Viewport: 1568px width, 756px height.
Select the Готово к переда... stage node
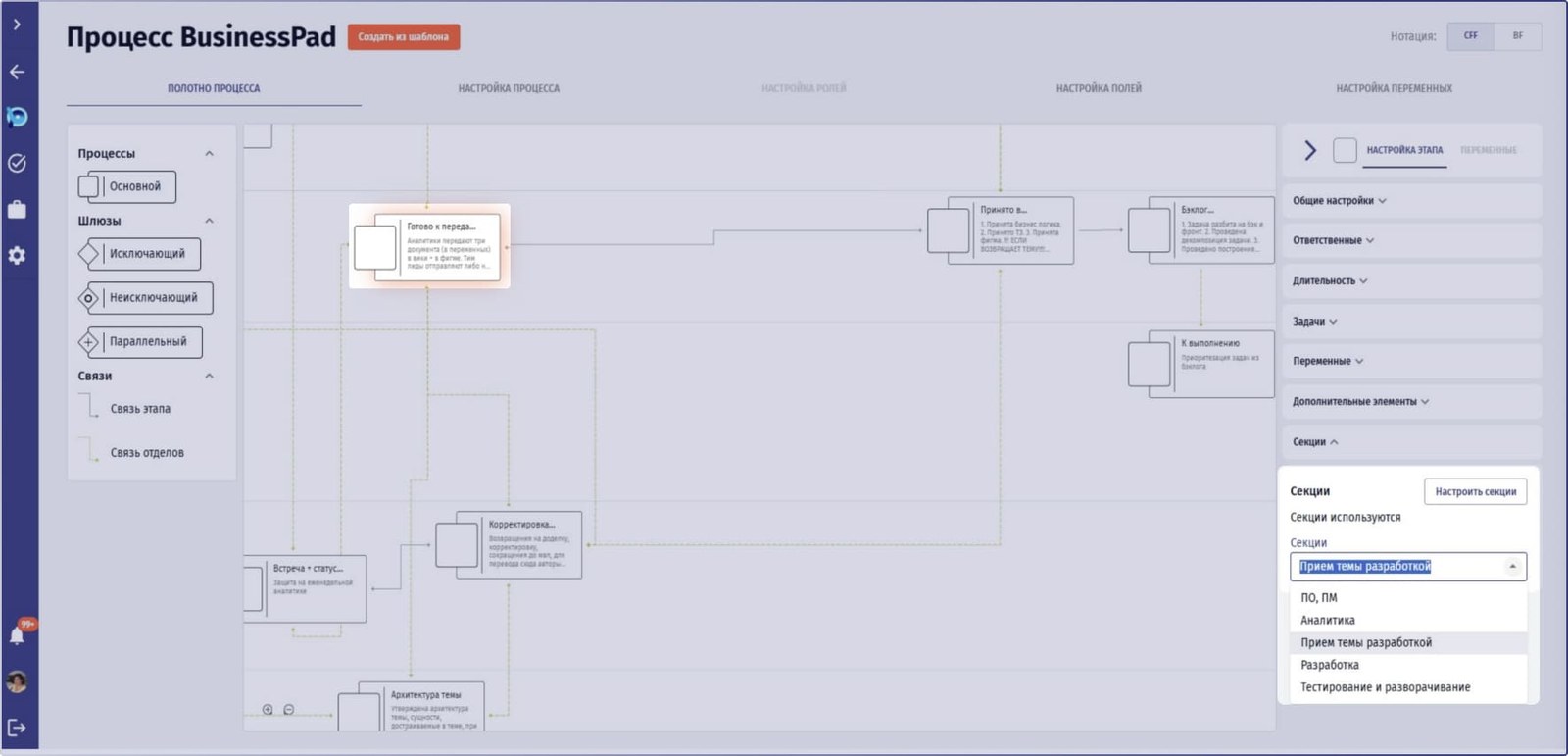[427, 247]
